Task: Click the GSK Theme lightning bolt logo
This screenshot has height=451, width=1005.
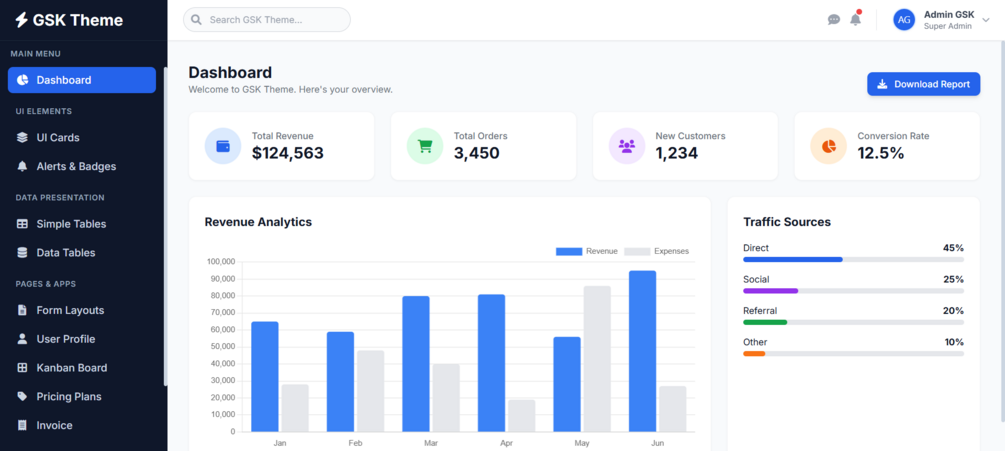Action: [x=22, y=20]
